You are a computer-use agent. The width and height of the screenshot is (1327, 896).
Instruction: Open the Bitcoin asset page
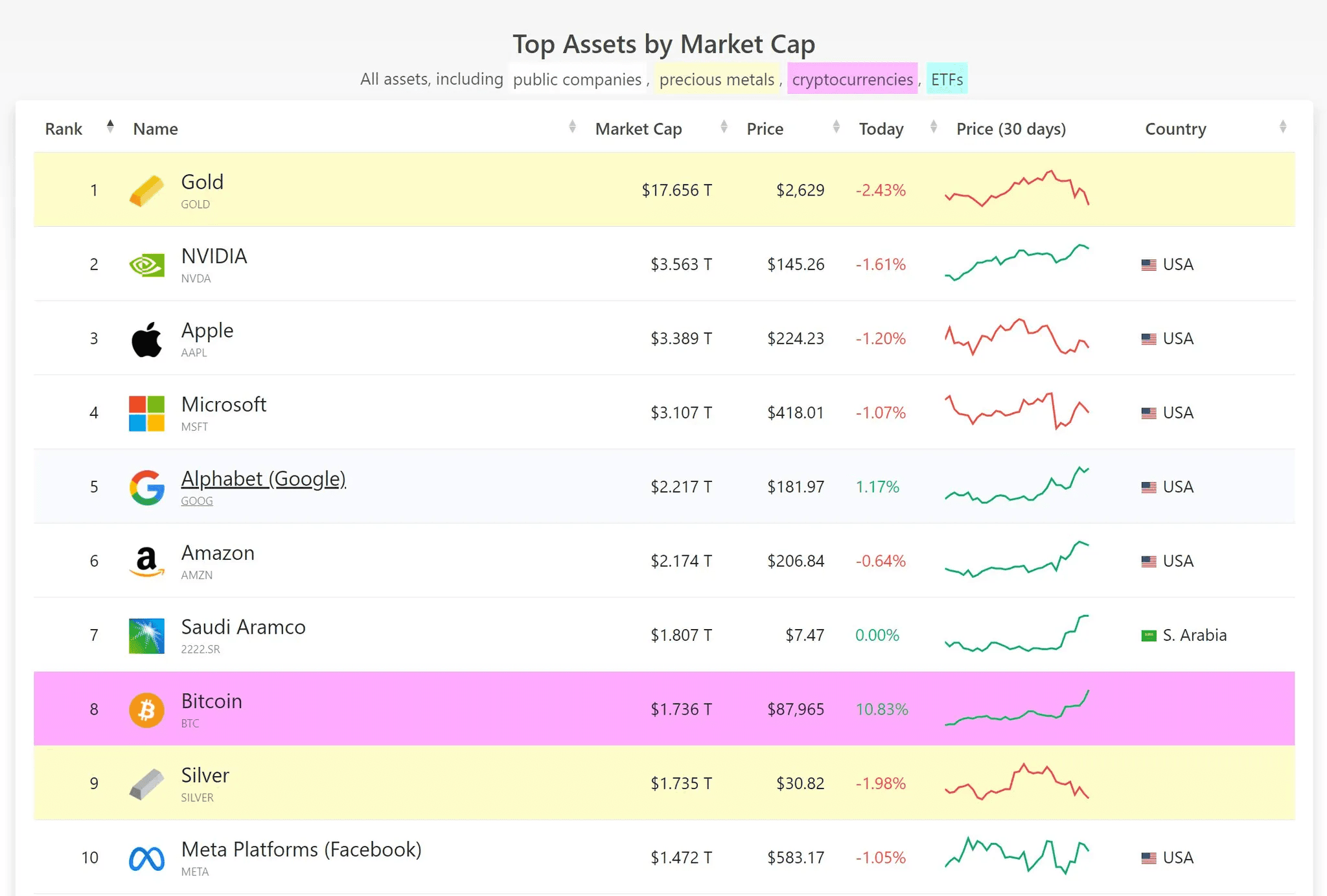[211, 701]
